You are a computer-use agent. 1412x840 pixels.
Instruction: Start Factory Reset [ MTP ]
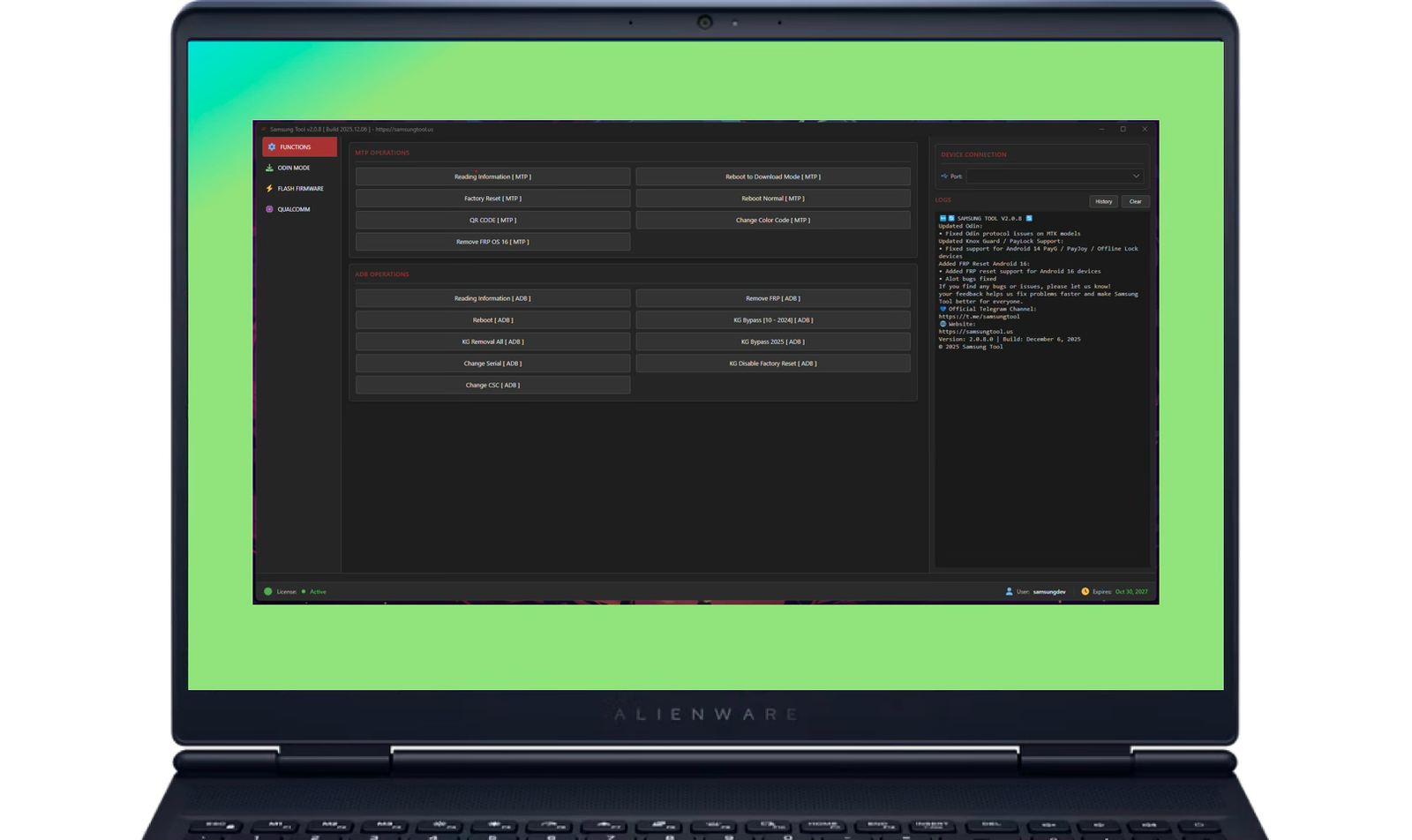pyautogui.click(x=492, y=199)
